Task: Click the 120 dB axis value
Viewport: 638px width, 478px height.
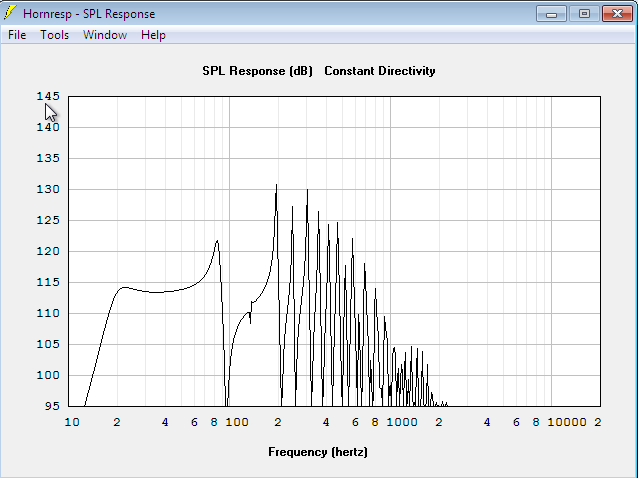Action: click(48, 251)
